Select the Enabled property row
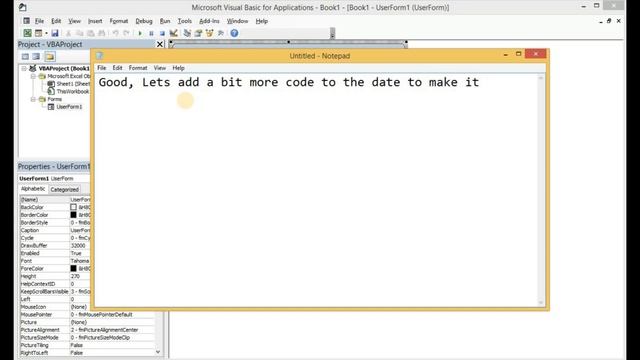This screenshot has height=360, width=640. (x=55, y=253)
